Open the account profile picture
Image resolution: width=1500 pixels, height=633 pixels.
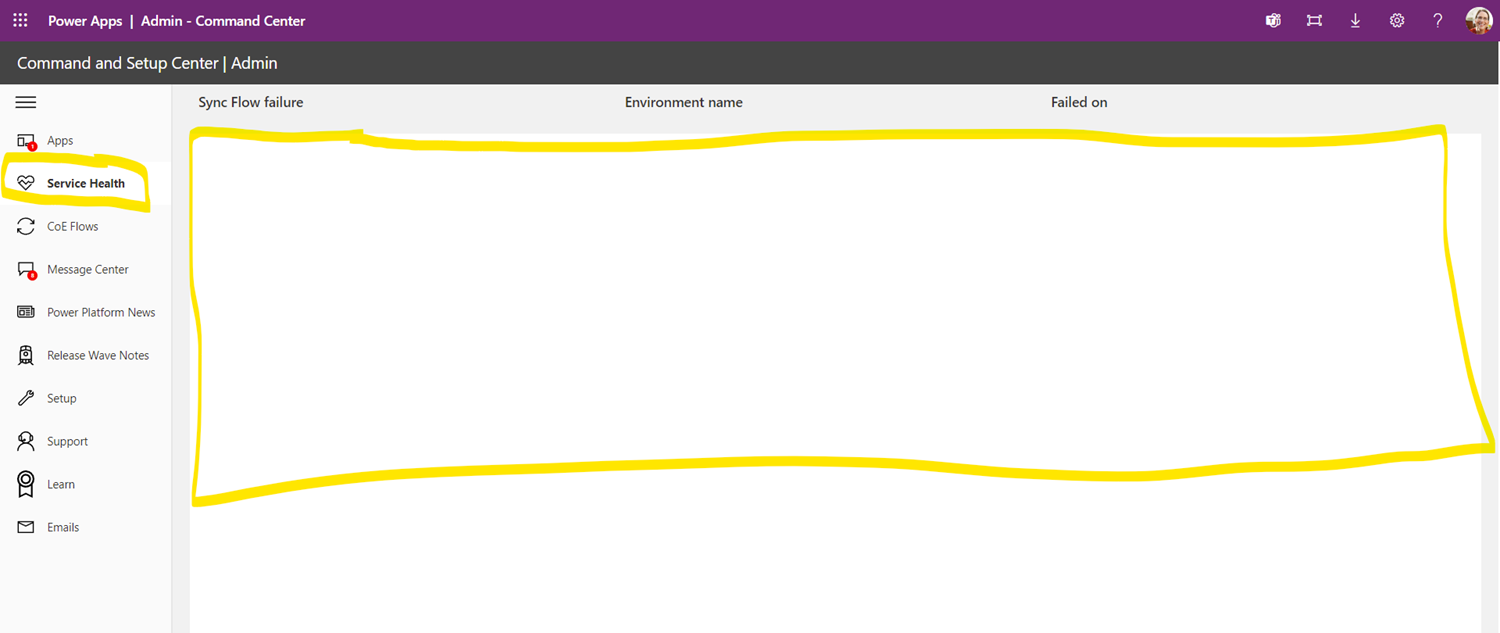point(1478,20)
